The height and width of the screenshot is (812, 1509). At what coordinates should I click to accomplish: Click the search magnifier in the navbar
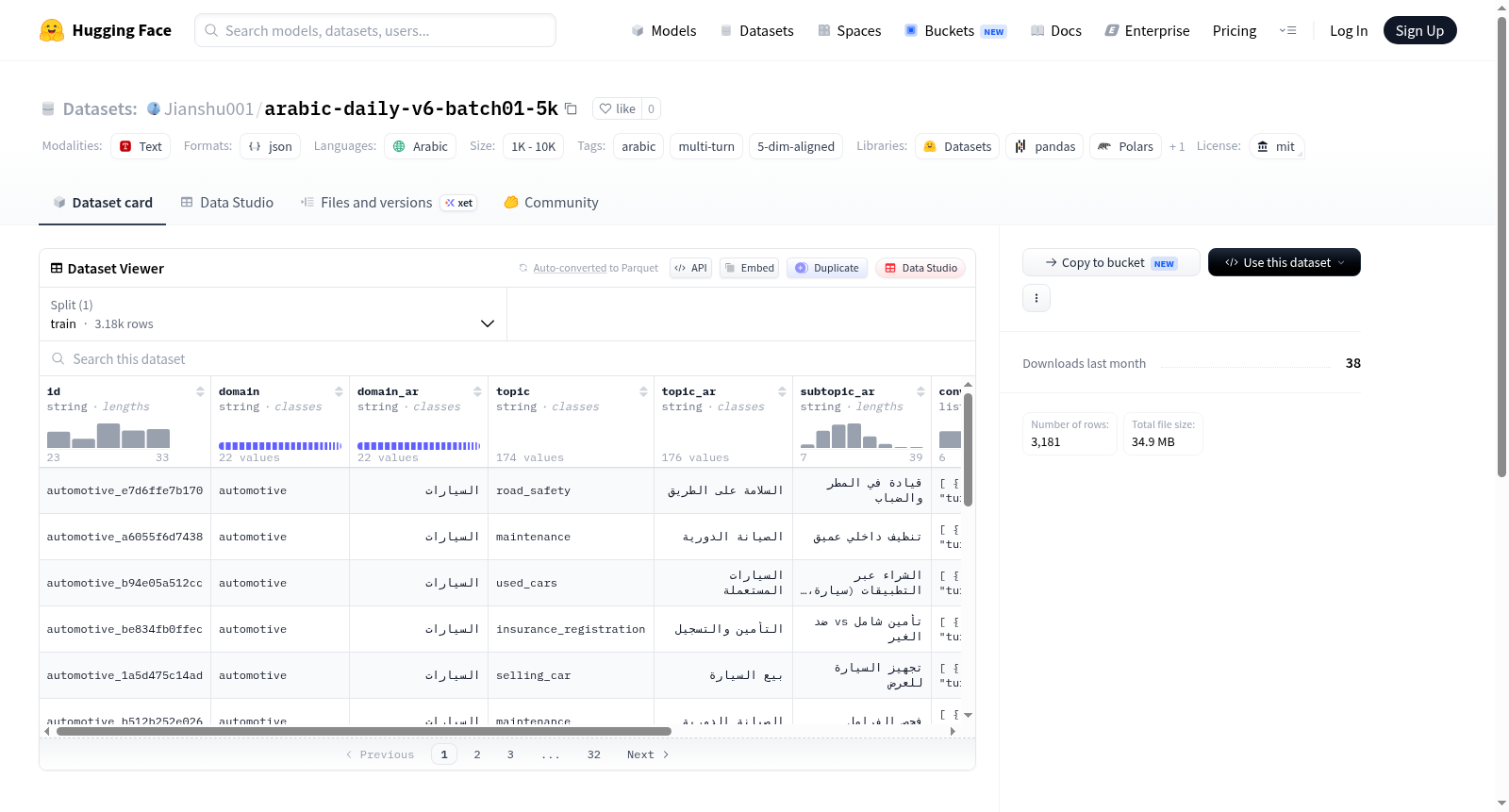(x=211, y=30)
